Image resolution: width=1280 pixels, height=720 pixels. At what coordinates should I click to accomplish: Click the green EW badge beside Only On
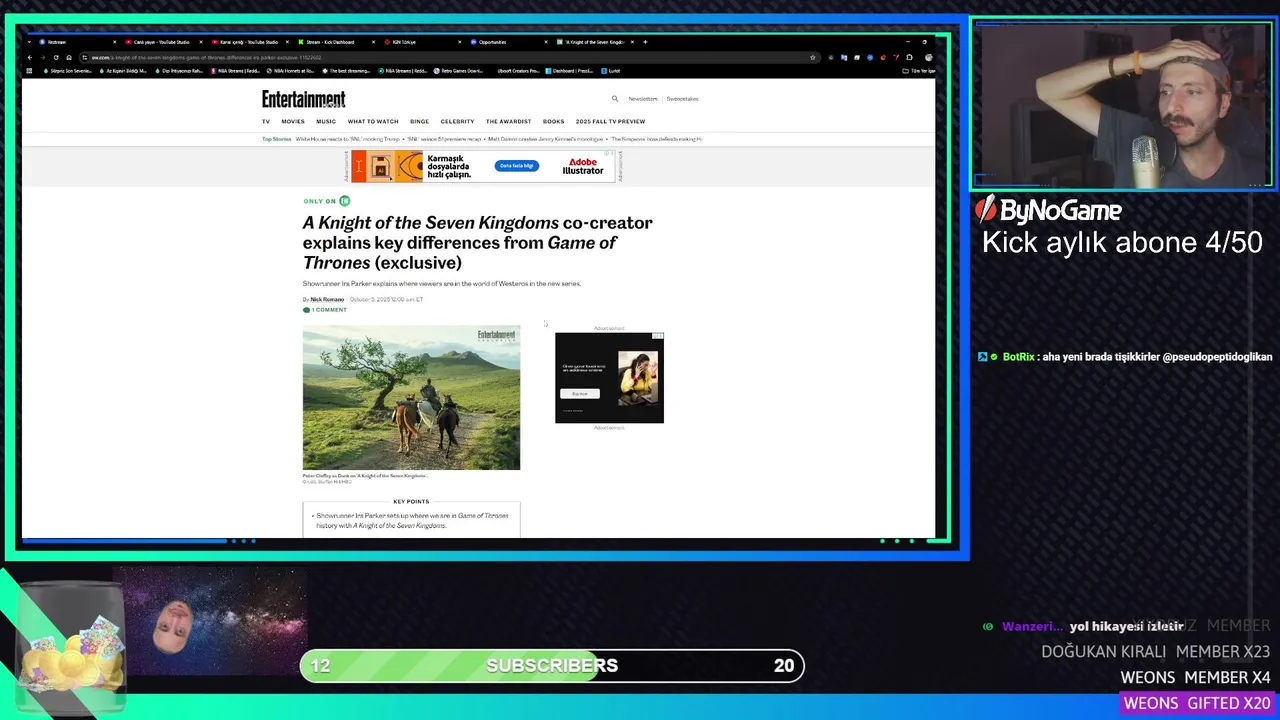tap(345, 201)
